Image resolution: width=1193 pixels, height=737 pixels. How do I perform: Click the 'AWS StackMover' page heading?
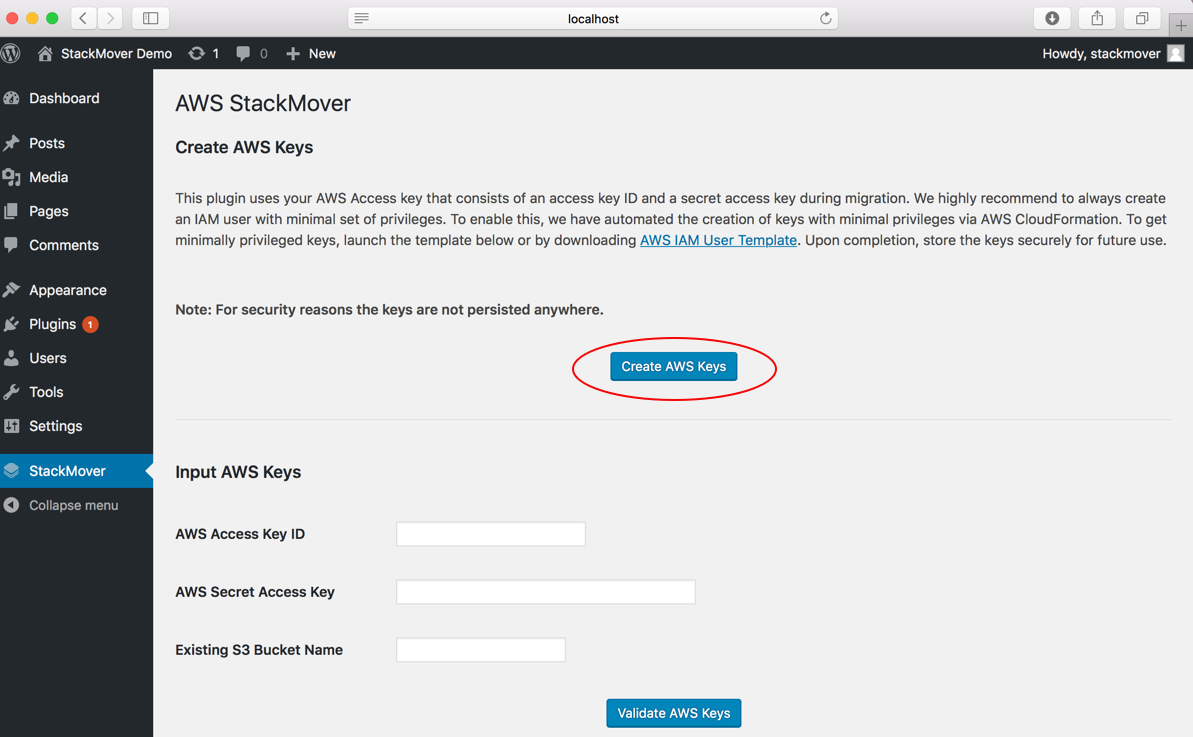pos(263,103)
